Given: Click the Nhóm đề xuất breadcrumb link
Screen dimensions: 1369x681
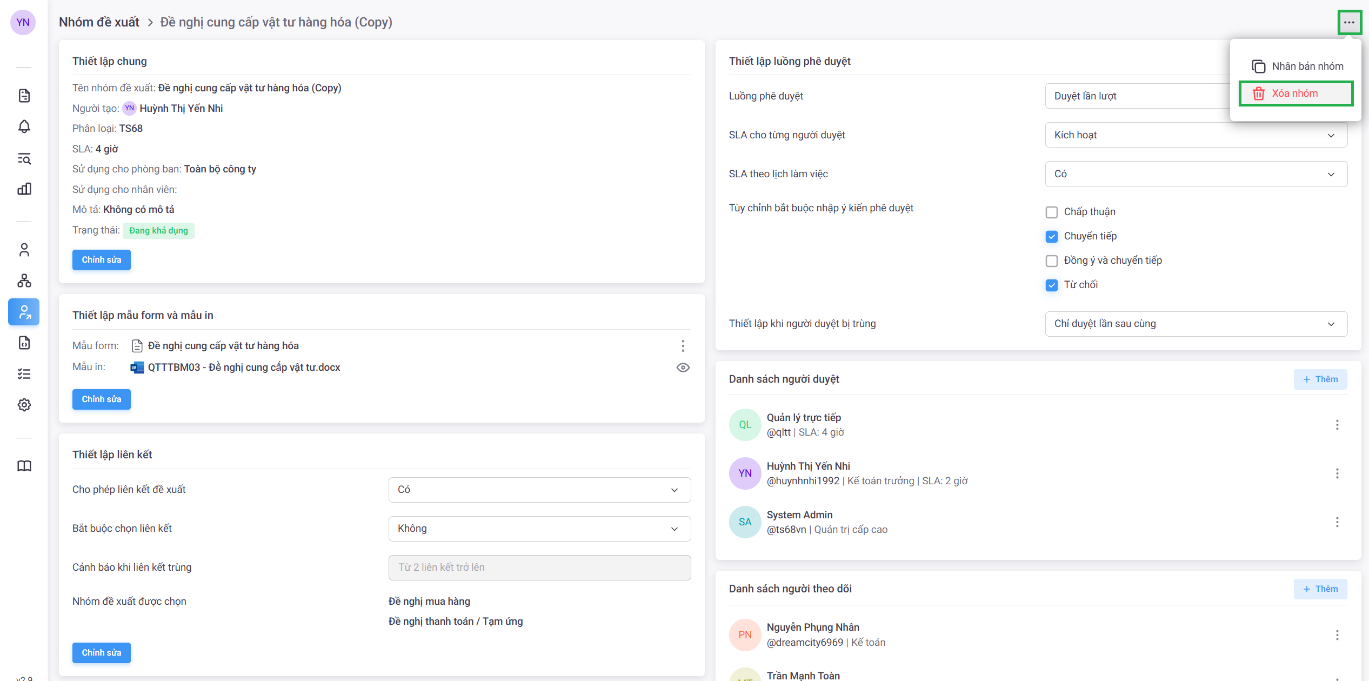Looking at the screenshot, I should (x=98, y=22).
